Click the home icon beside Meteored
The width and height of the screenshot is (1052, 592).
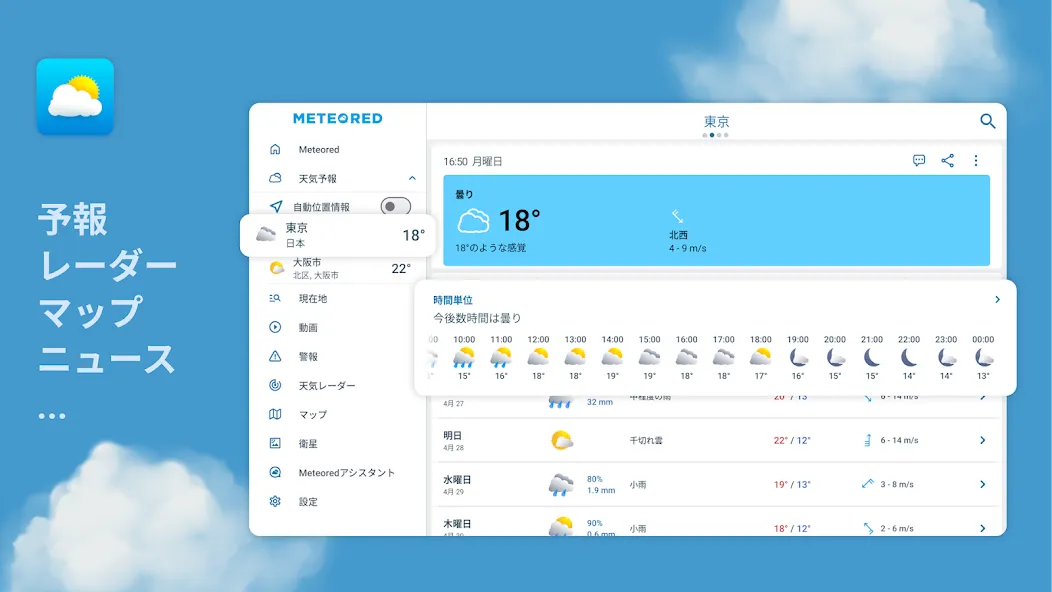click(275, 149)
